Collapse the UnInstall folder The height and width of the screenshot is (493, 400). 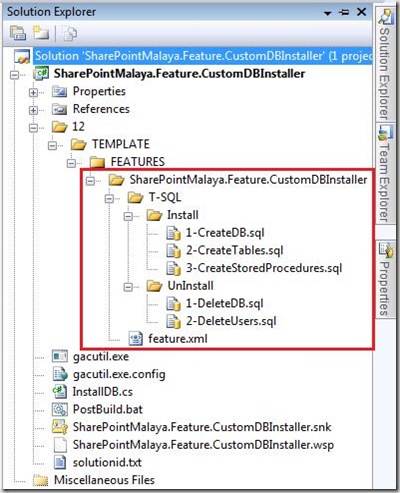pos(128,287)
